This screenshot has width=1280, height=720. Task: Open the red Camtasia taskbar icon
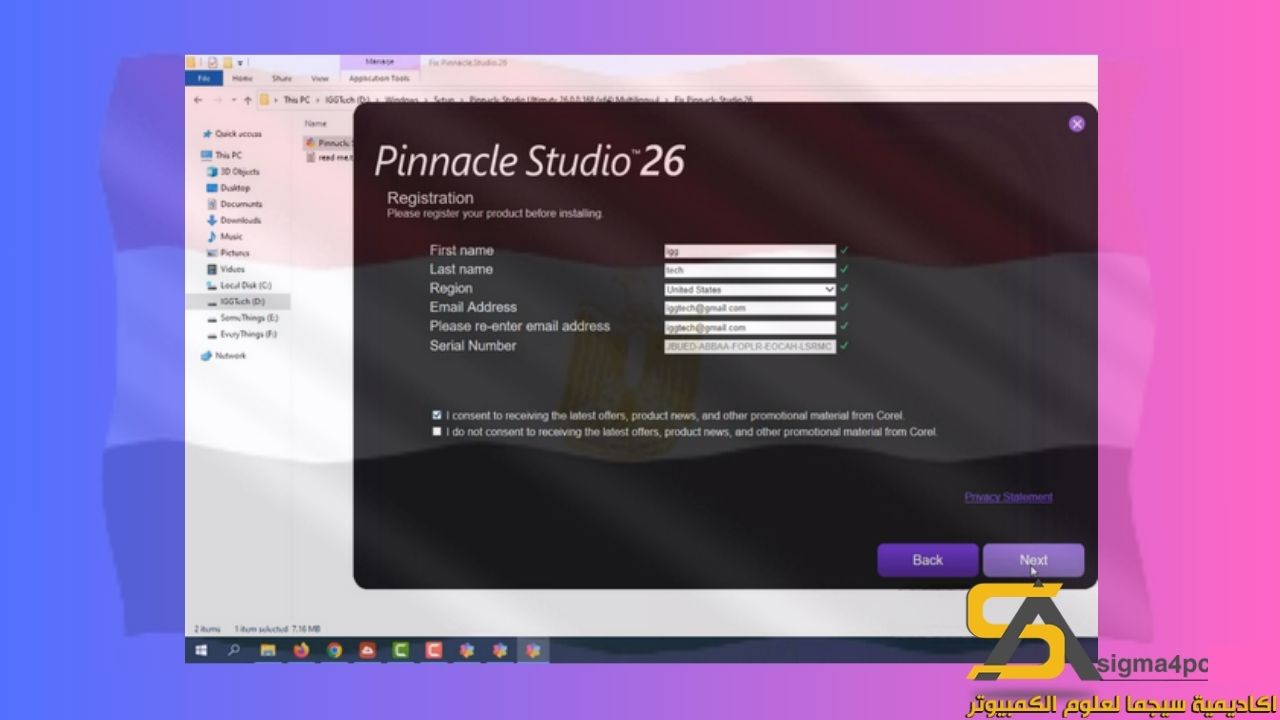[x=433, y=651]
